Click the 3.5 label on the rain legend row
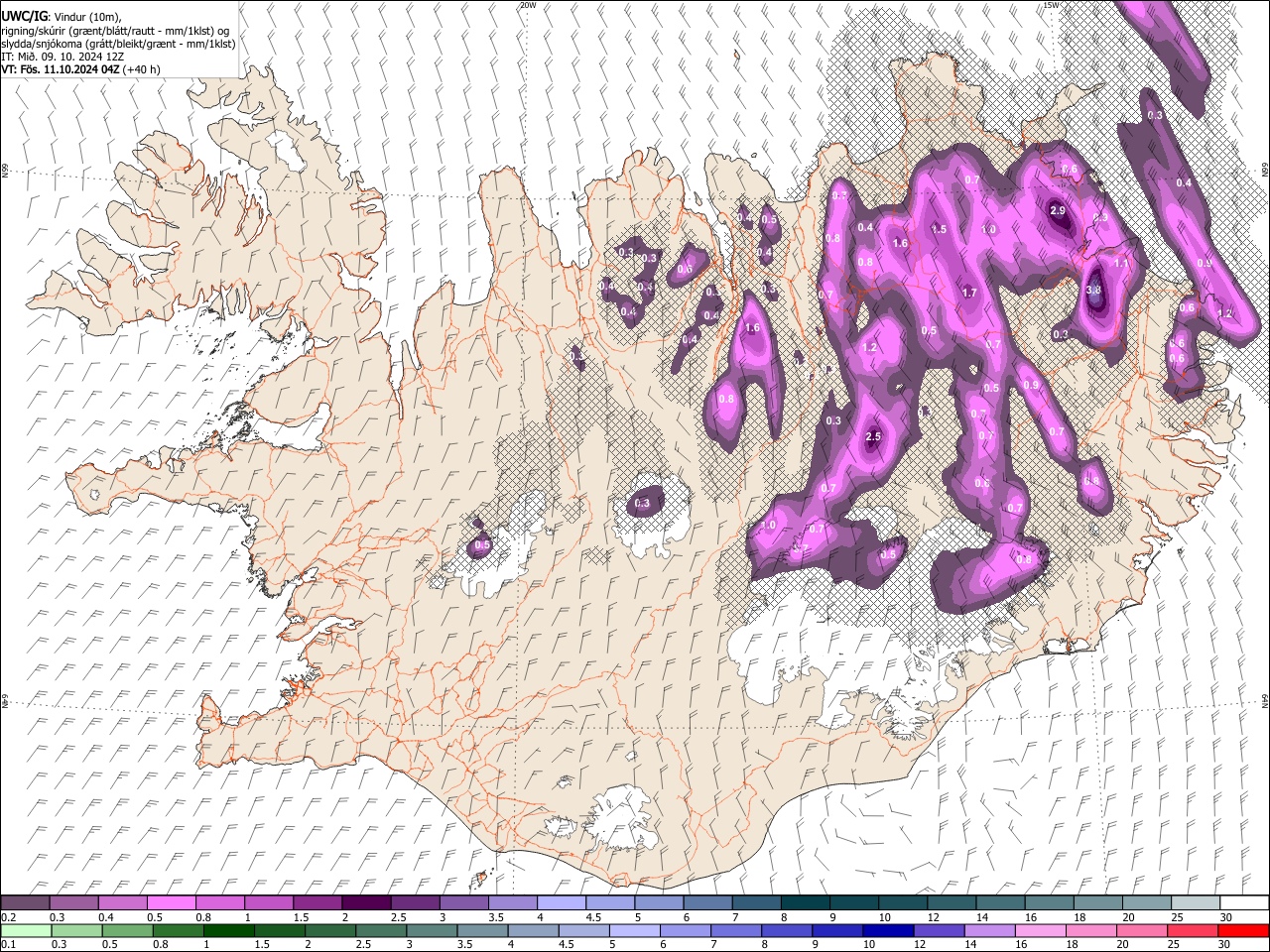 463,944
